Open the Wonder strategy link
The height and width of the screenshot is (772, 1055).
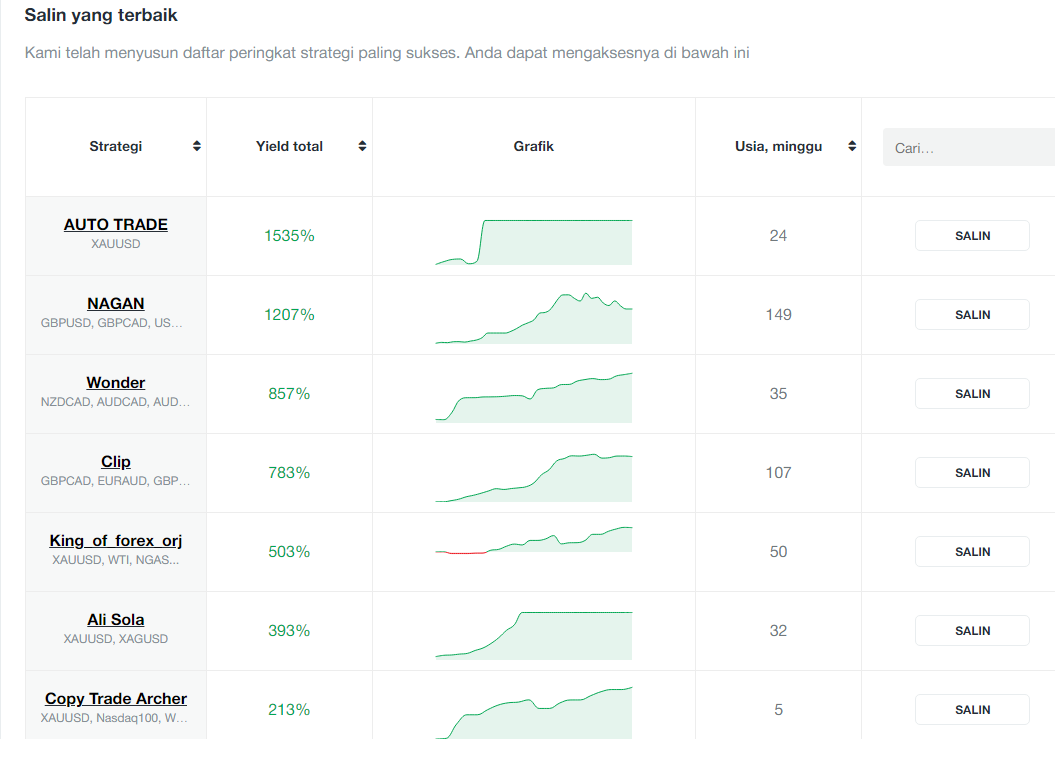click(x=116, y=382)
